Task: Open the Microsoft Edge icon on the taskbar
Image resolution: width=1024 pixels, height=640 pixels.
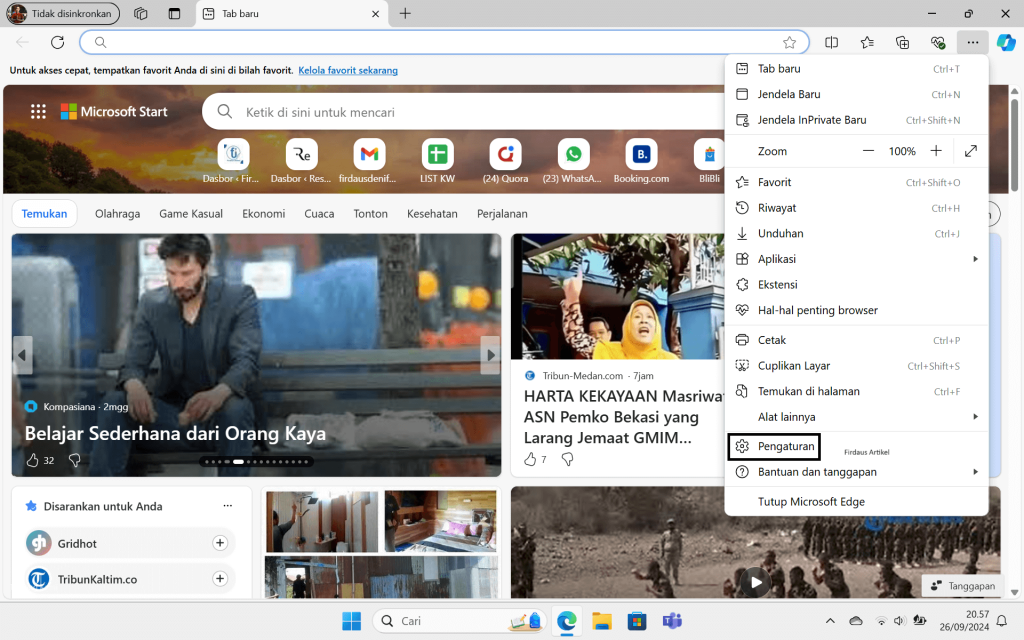Action: [x=567, y=621]
